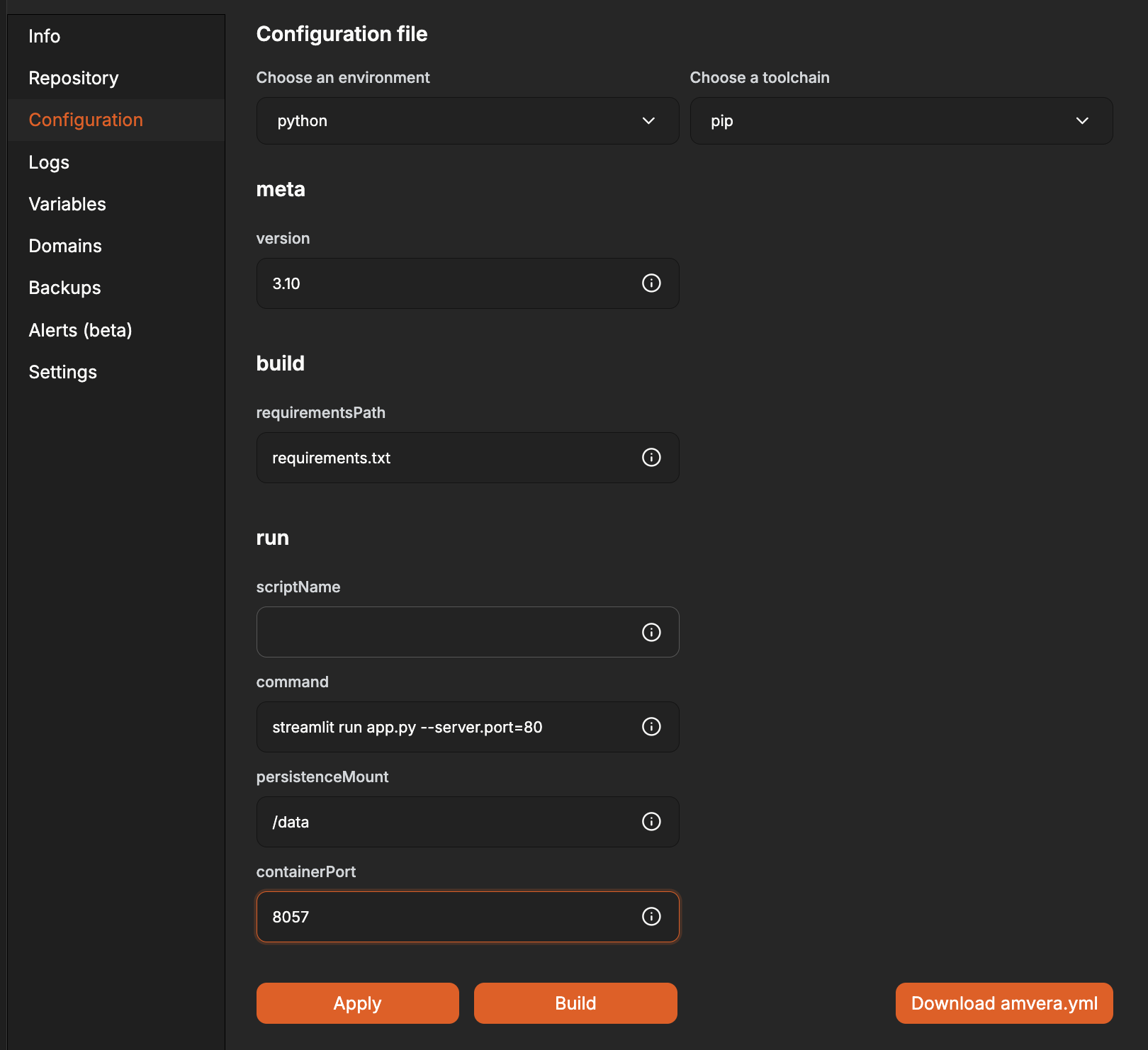Click the Download amvera.yml button
Viewport: 1148px width, 1050px height.
[1004, 1003]
